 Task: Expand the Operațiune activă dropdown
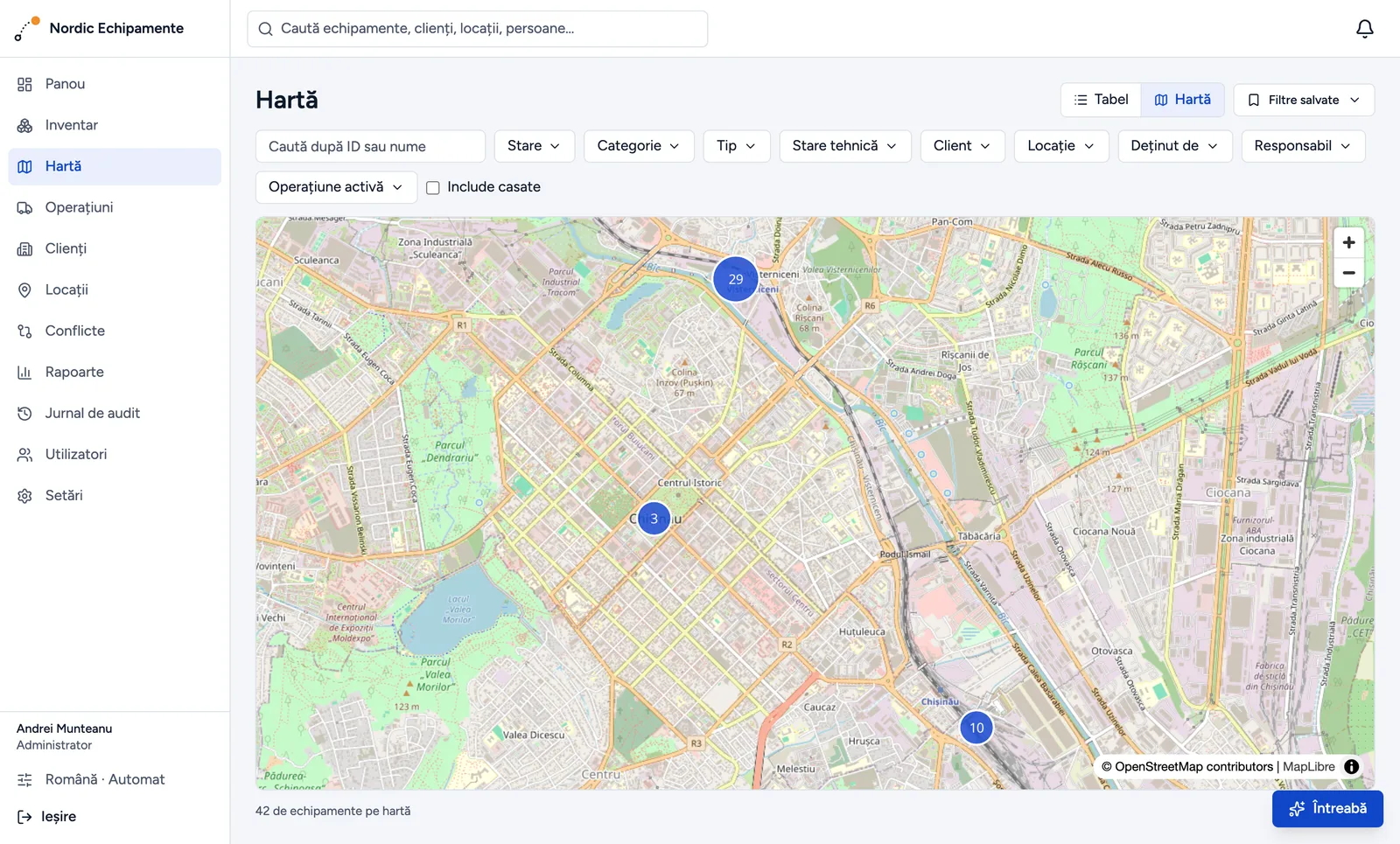[336, 187]
